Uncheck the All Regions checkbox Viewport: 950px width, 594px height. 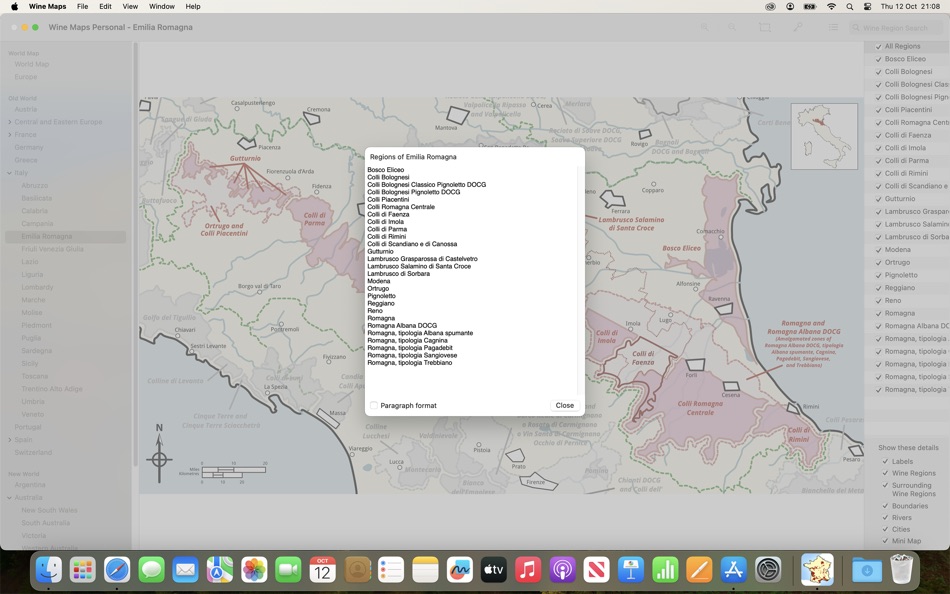pyautogui.click(x=879, y=47)
